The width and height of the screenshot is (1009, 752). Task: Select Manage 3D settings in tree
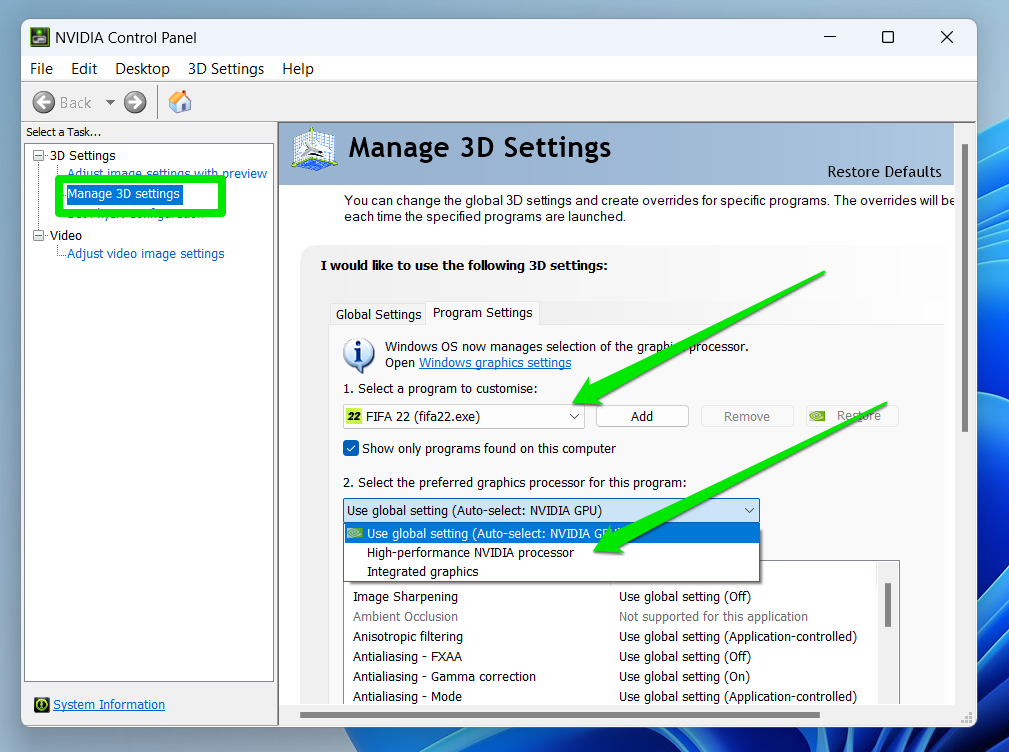pos(124,194)
